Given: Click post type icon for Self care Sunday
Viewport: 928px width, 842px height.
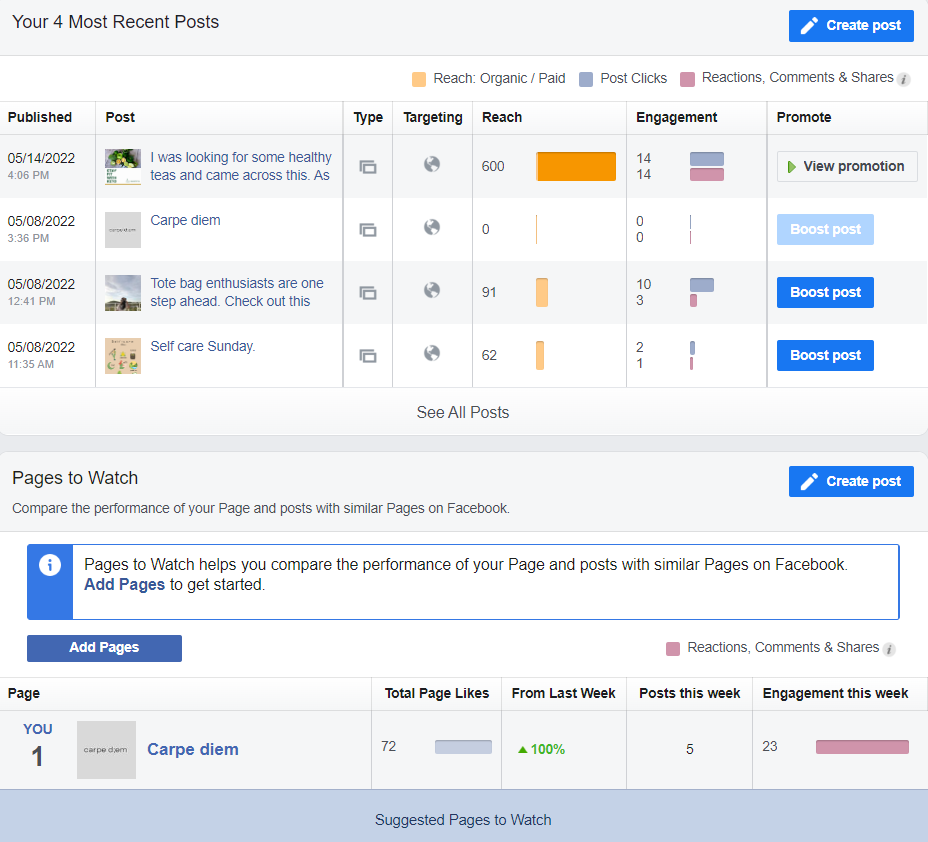Looking at the screenshot, I should click(368, 356).
